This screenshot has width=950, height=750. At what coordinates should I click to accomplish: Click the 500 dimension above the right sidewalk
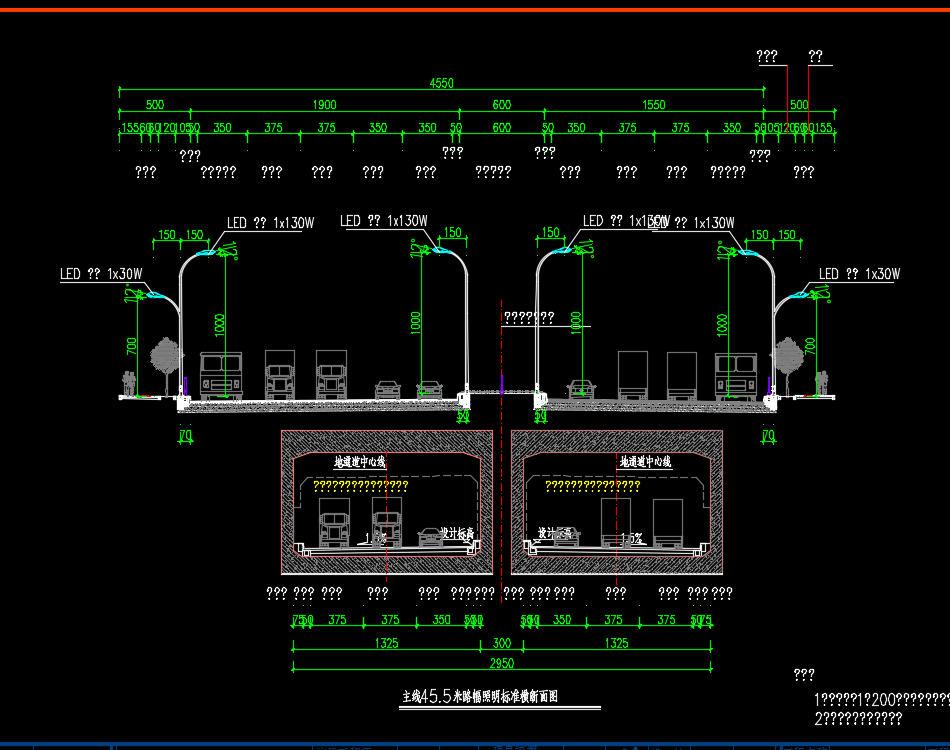tap(799, 105)
